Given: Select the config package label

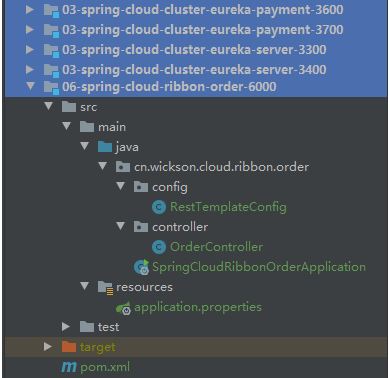Looking at the screenshot, I should pos(170,188).
